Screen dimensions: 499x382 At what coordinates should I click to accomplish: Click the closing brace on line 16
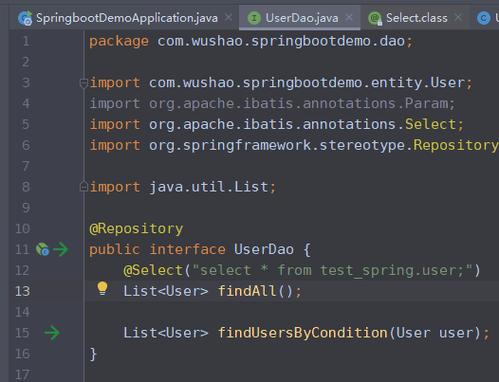click(x=93, y=354)
